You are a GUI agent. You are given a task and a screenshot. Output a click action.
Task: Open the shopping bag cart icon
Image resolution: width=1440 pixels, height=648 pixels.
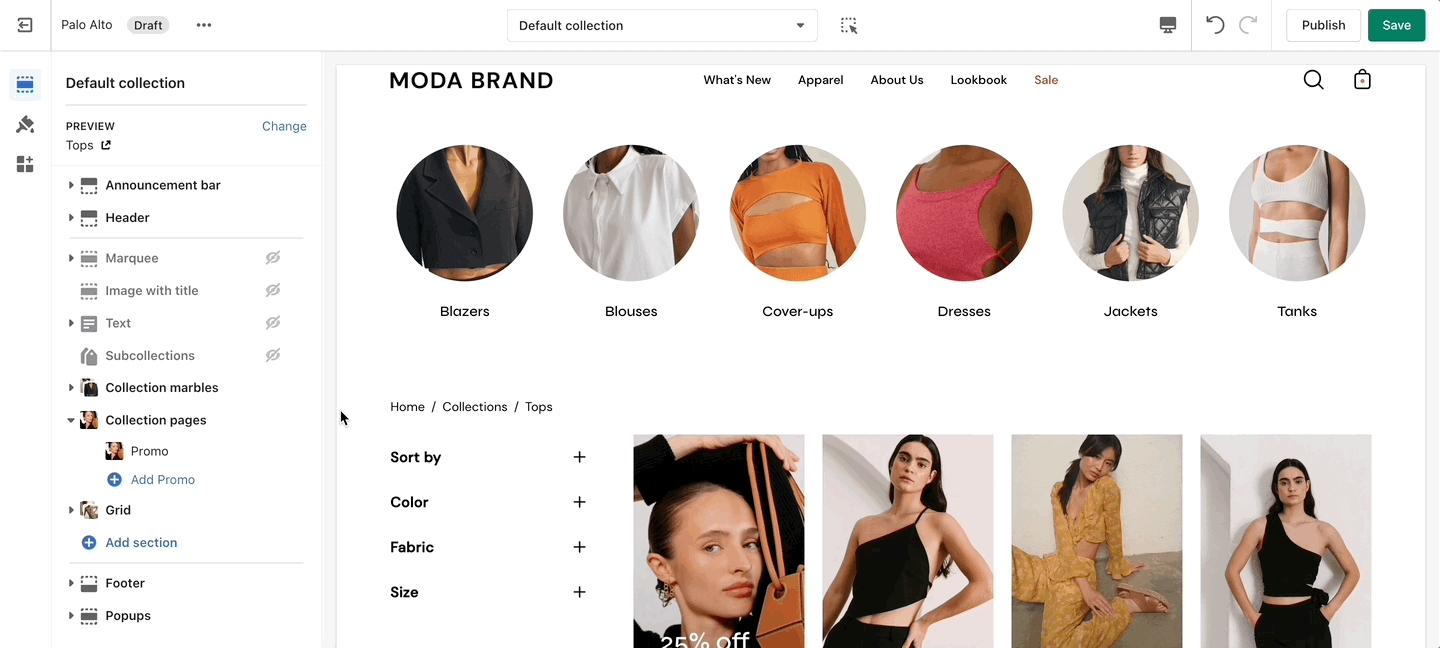click(x=1362, y=80)
